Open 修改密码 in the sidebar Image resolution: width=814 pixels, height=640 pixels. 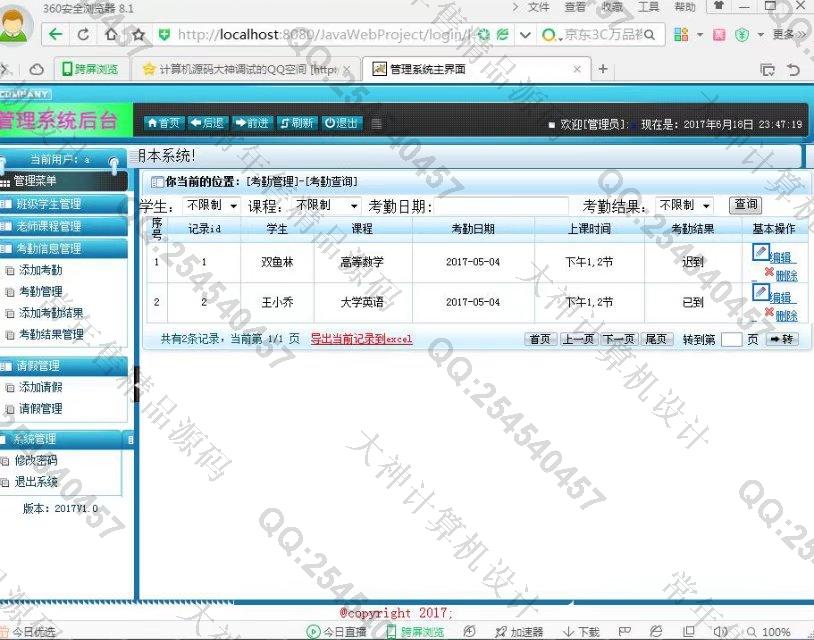[x=35, y=460]
